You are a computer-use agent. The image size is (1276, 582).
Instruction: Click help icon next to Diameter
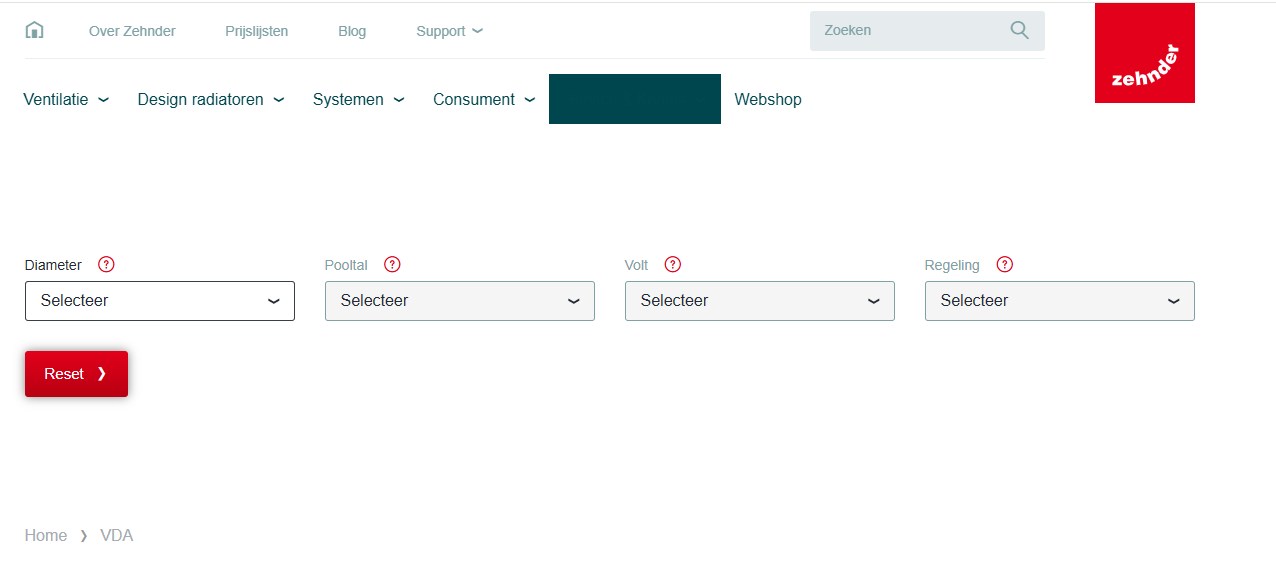(106, 265)
